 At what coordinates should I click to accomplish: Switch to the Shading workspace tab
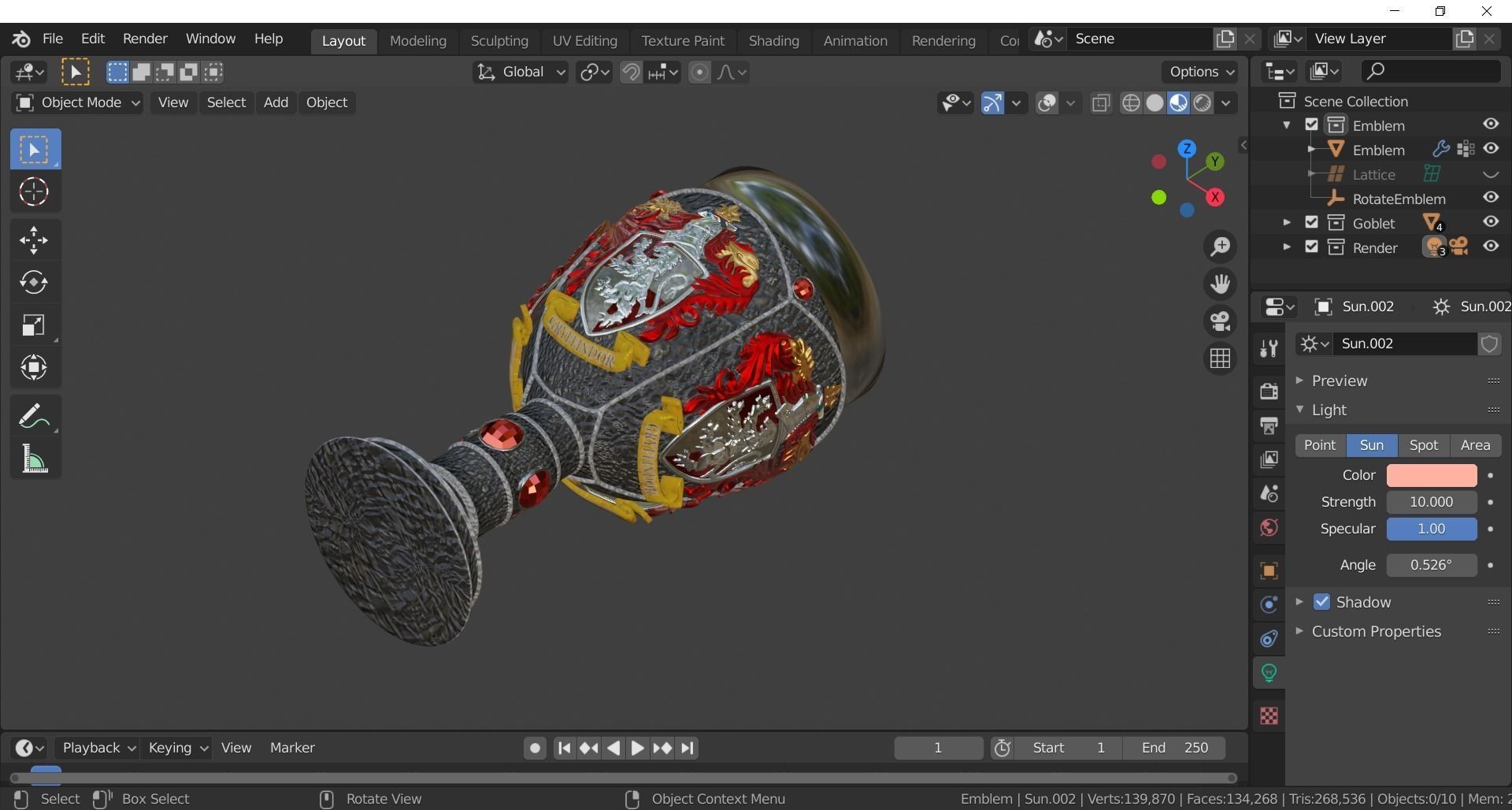[x=773, y=41]
